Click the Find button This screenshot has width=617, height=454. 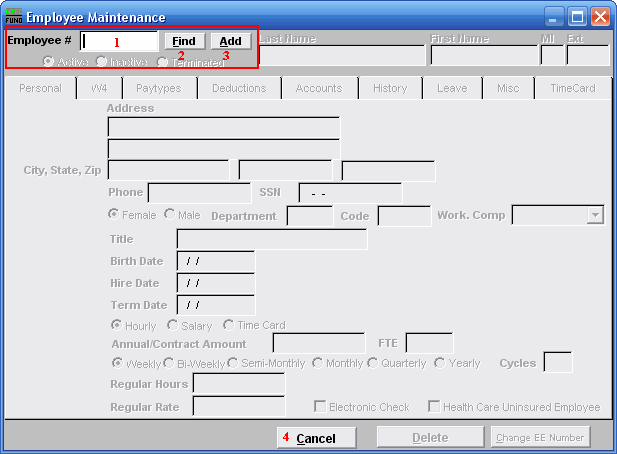coord(184,41)
